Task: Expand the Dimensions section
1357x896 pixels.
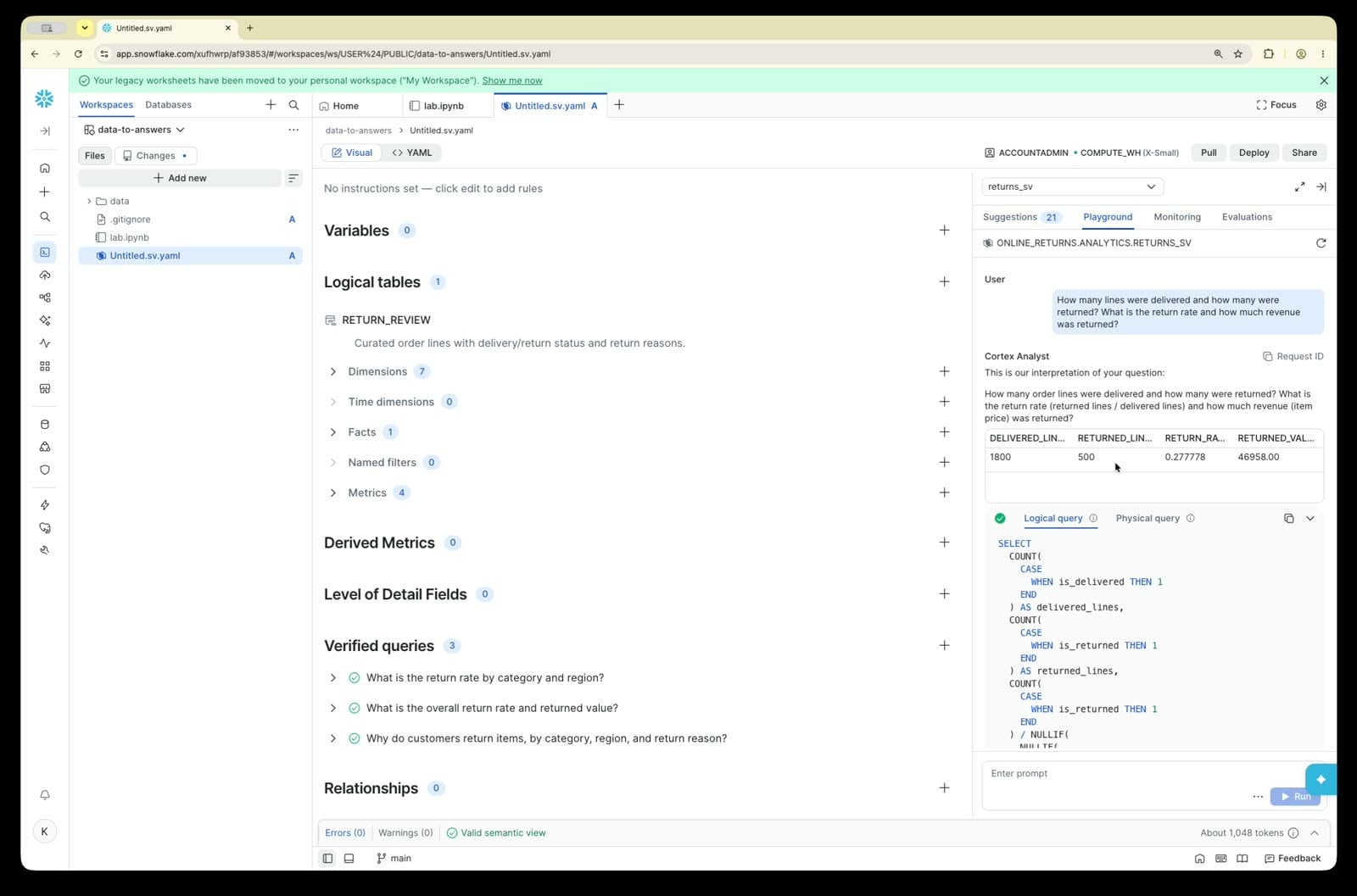Action: coord(332,371)
